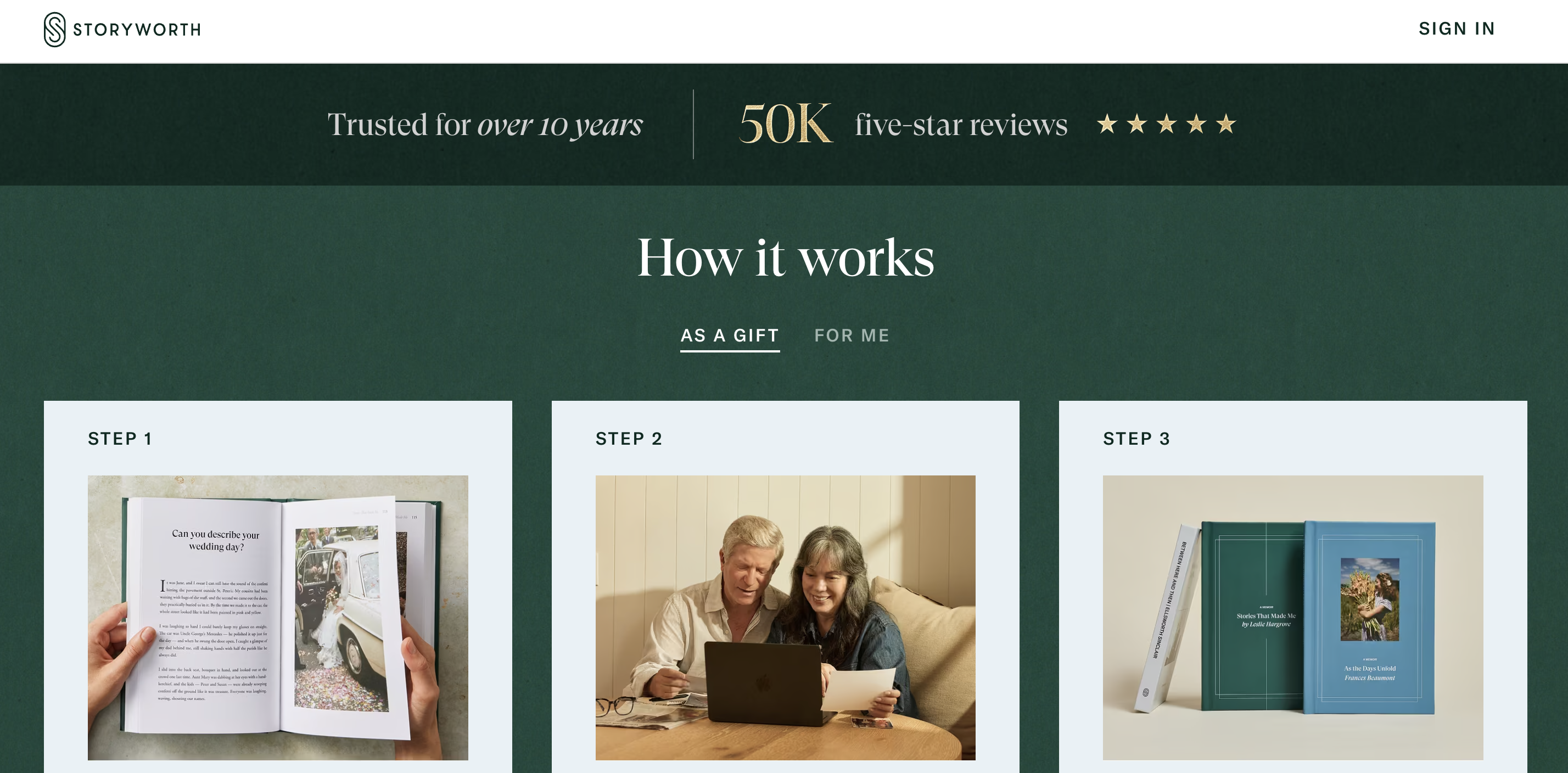Click the STEP 1 card heading
Image resolution: width=1568 pixels, height=773 pixels.
tap(120, 439)
